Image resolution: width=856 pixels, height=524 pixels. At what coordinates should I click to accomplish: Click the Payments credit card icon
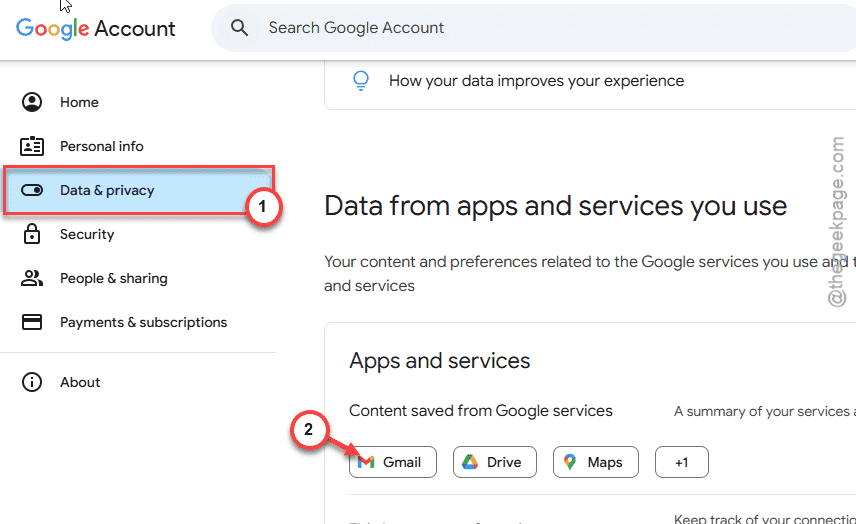pos(32,322)
